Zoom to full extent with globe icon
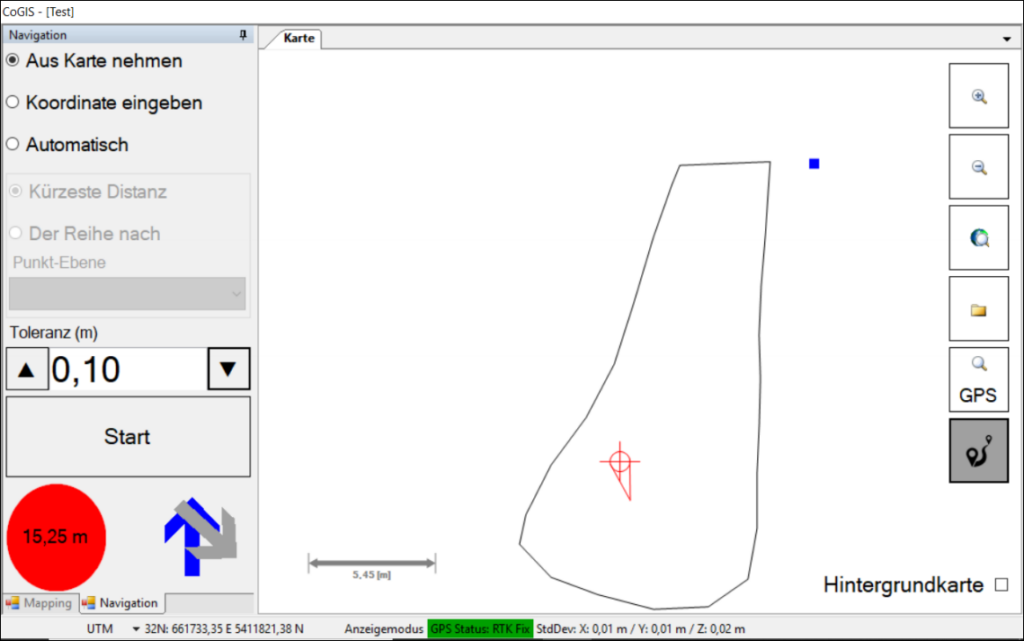The height and width of the screenshot is (641, 1024). coord(979,238)
